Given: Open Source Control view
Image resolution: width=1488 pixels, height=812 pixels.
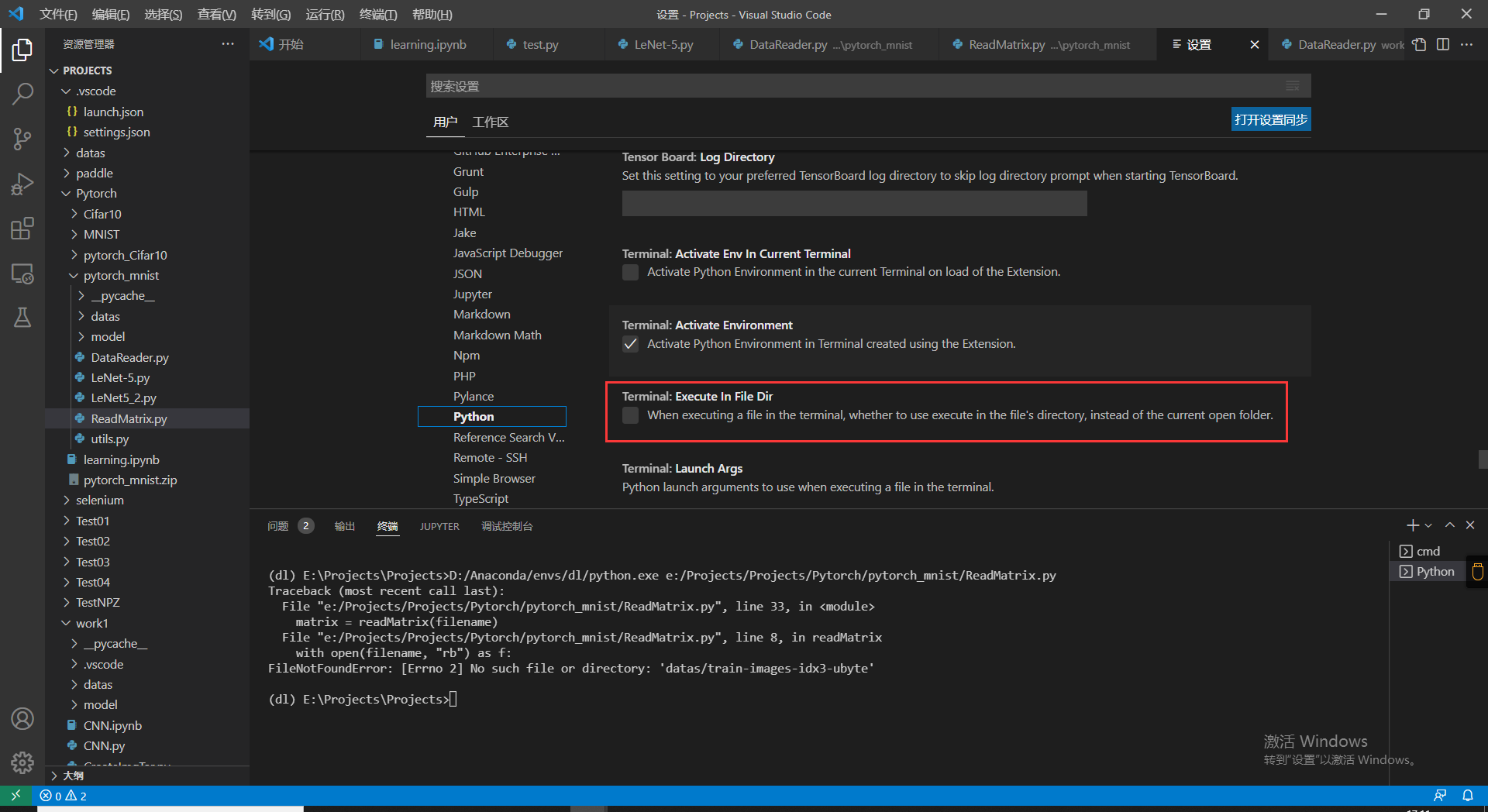Looking at the screenshot, I should 22,139.
